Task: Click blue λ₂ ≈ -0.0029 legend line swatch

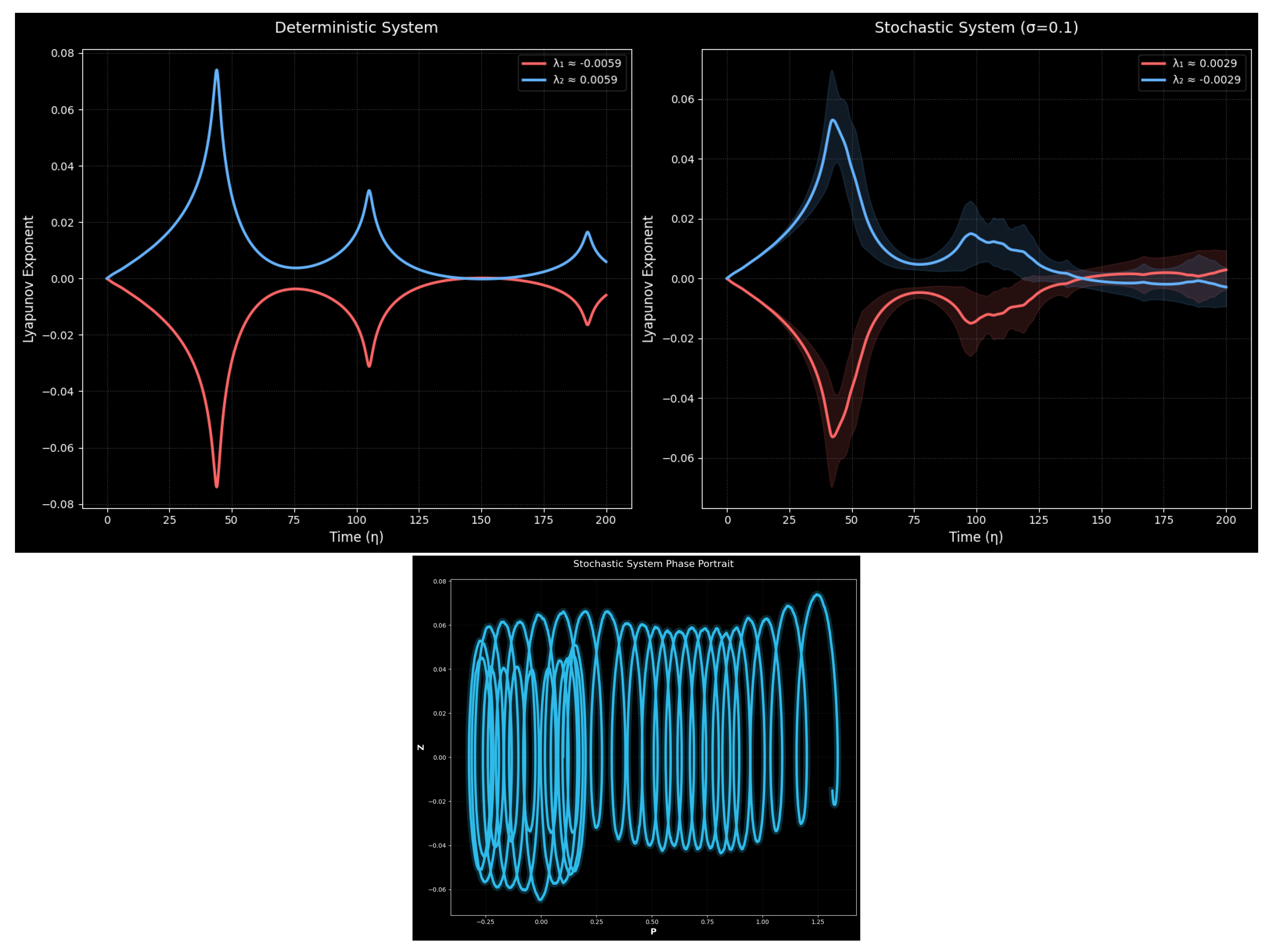Action: 1153,80
